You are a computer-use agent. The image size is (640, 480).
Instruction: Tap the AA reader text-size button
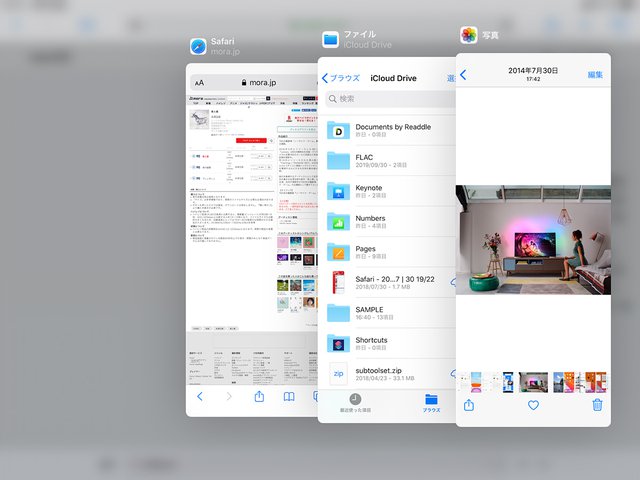199,82
